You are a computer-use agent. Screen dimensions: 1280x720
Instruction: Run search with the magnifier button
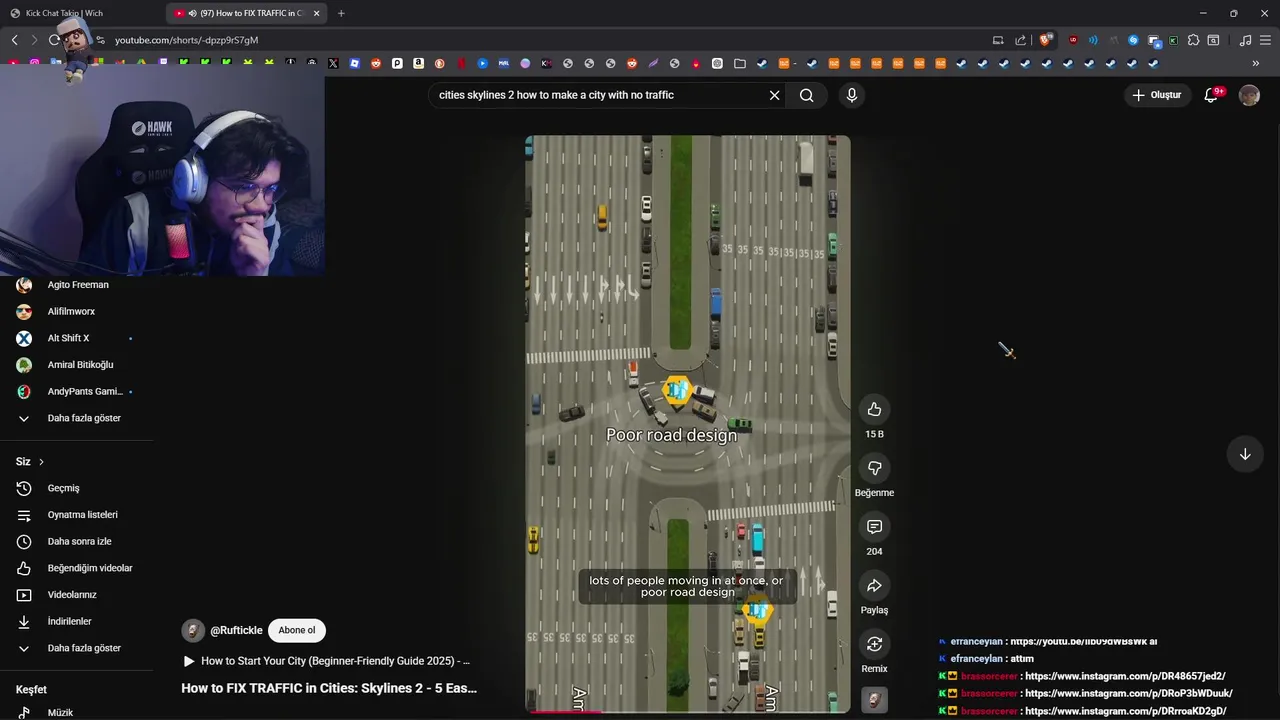coord(807,95)
